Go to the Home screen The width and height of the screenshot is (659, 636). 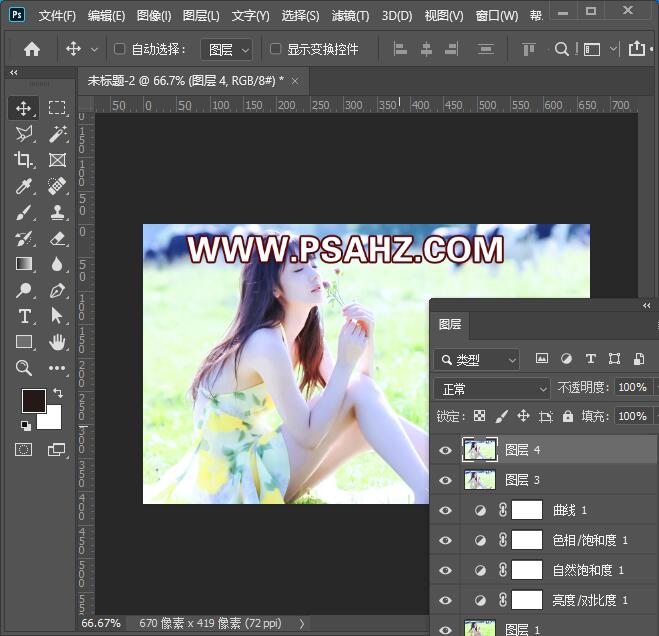(32, 49)
